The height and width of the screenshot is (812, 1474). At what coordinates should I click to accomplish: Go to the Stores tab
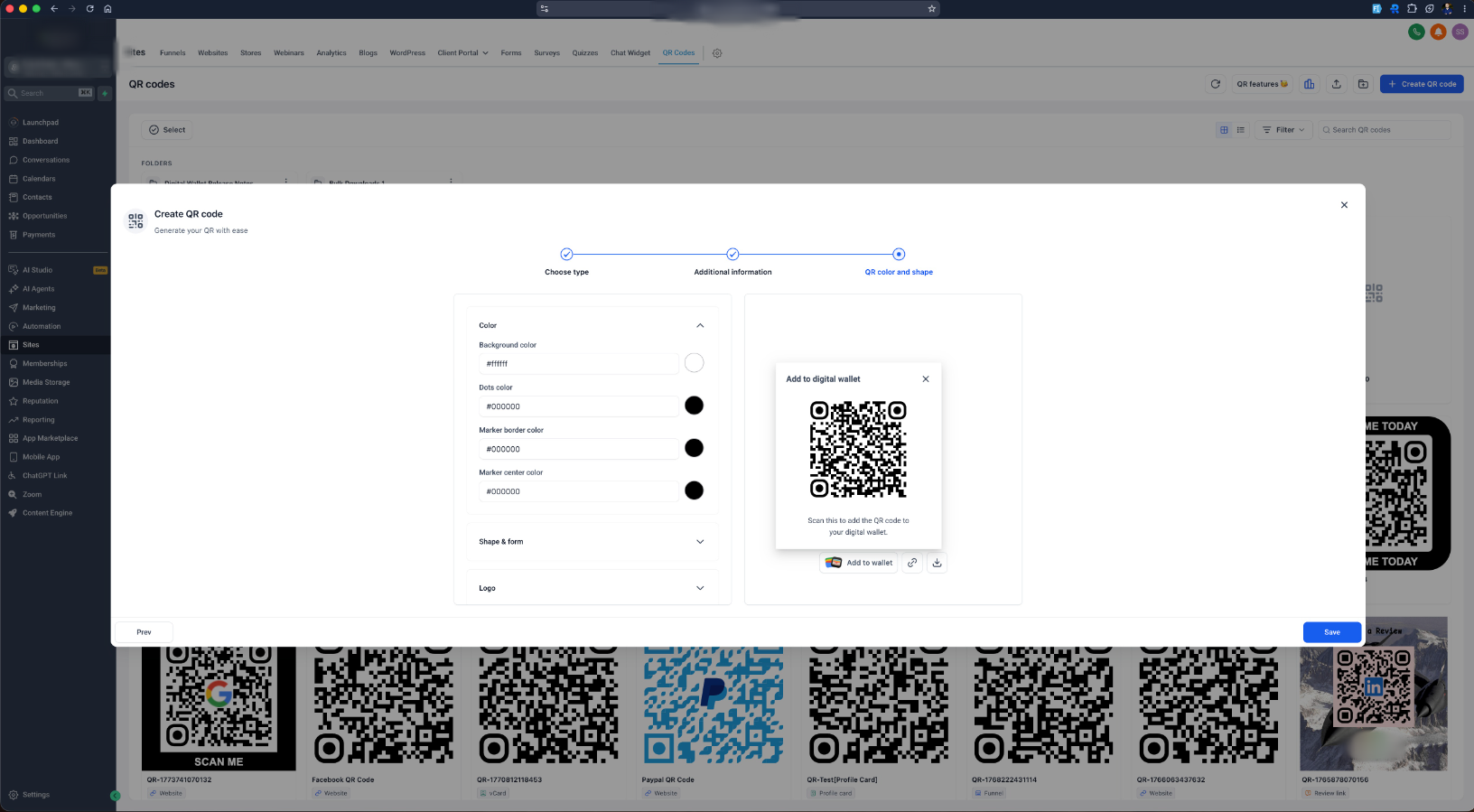[x=251, y=53]
